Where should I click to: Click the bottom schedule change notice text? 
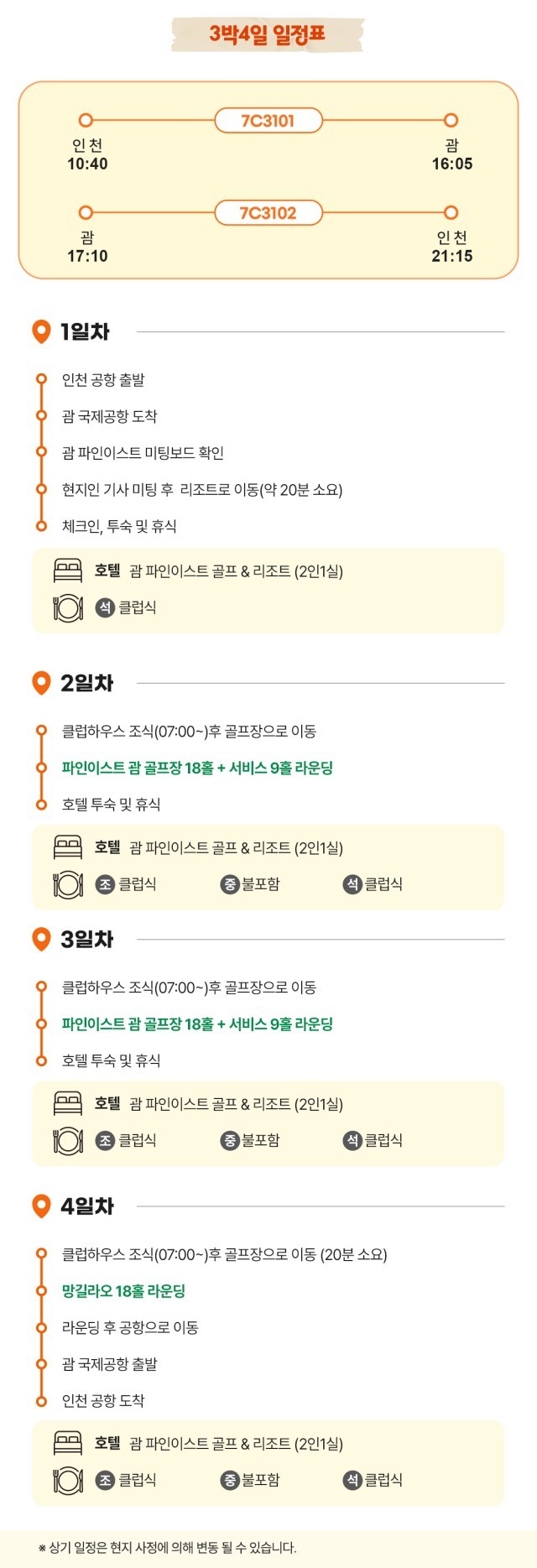click(x=168, y=1548)
